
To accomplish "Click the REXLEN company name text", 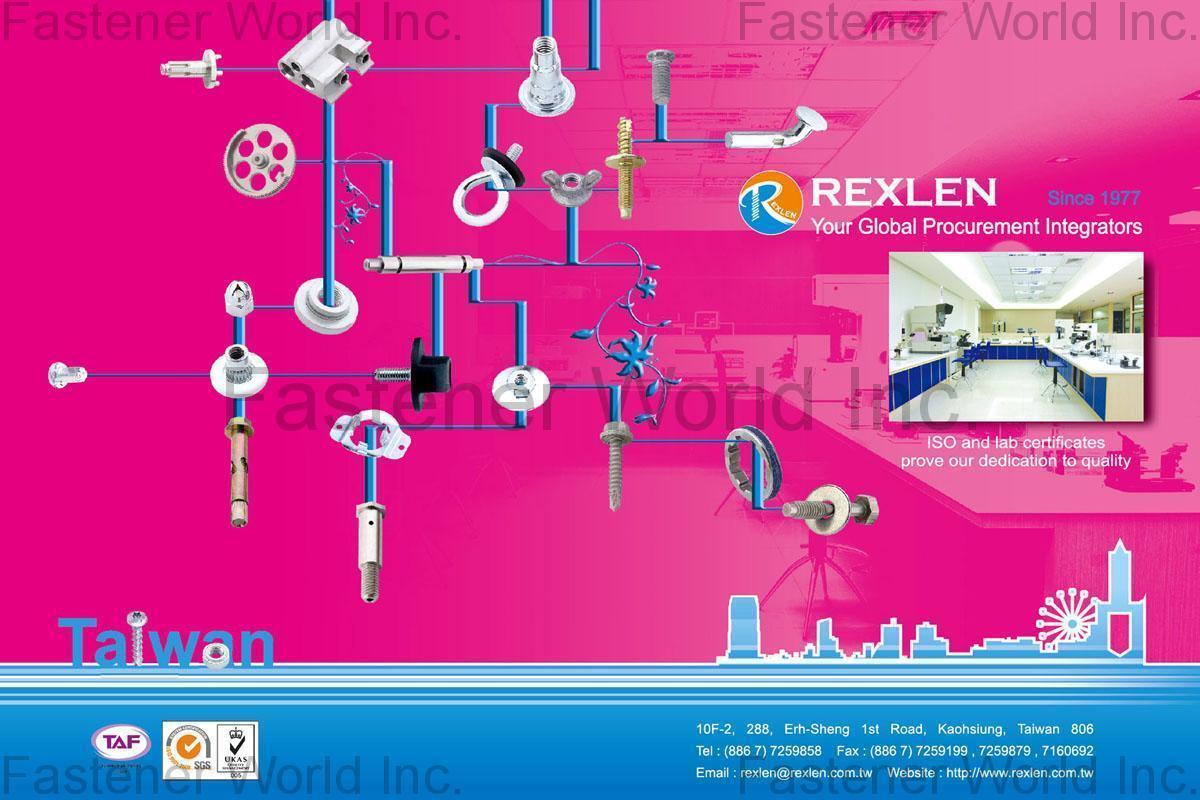I will click(902, 191).
